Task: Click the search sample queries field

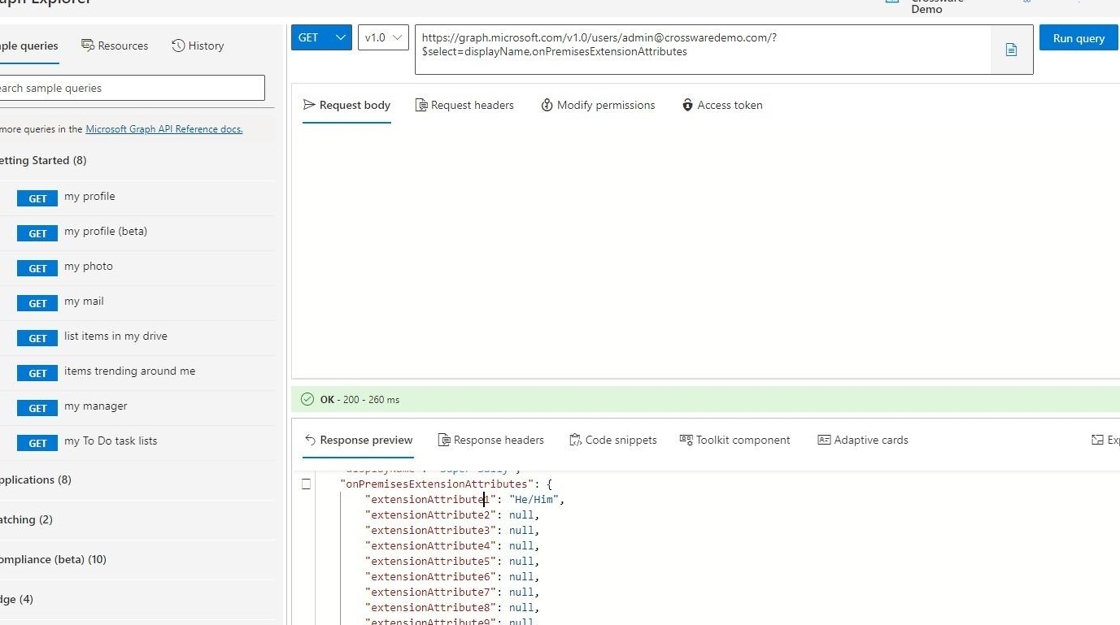Action: [132, 88]
